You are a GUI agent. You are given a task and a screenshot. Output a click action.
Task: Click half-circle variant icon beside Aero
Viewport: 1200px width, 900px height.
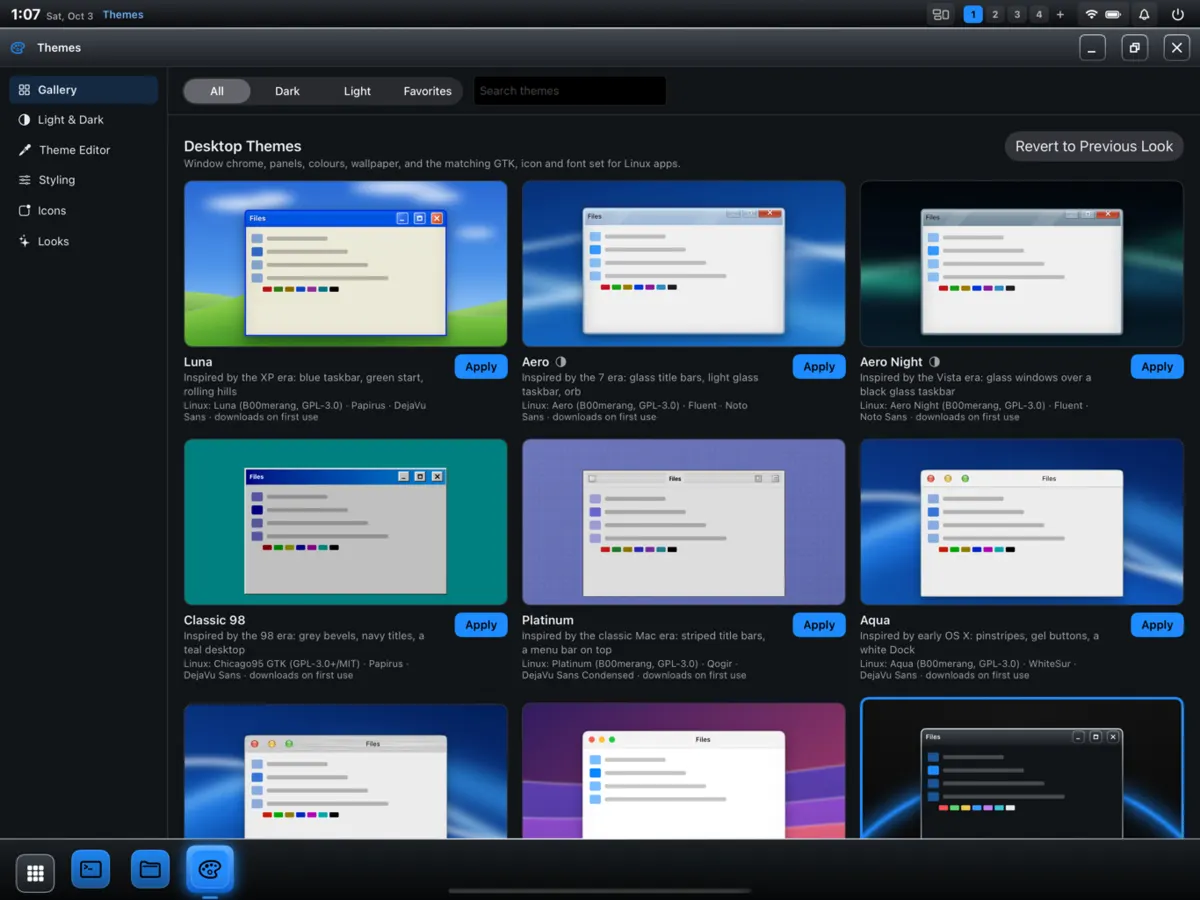pos(561,362)
